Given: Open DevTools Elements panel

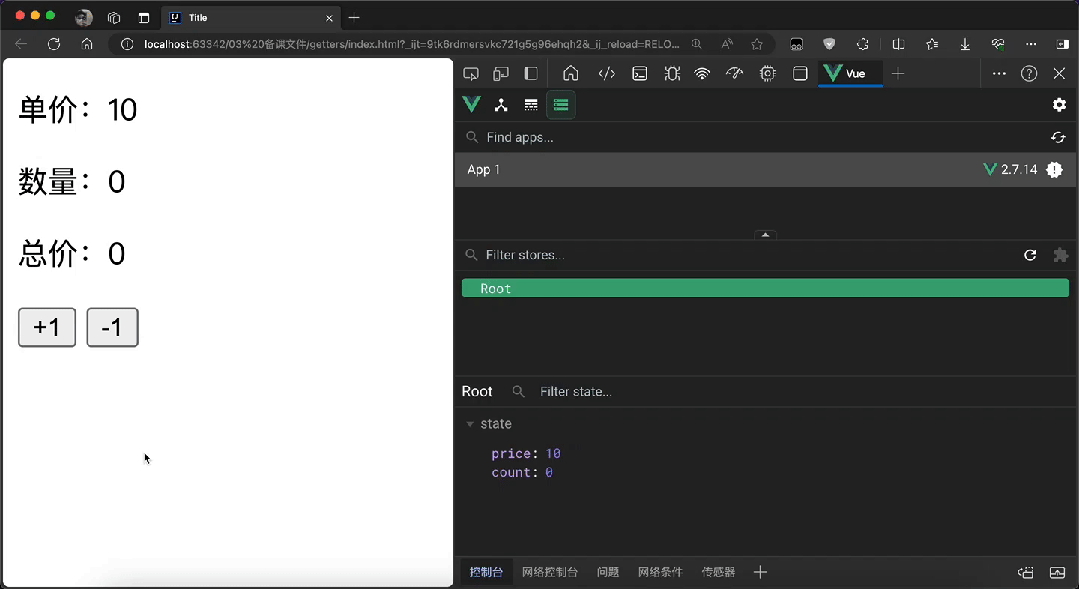Looking at the screenshot, I should [x=606, y=74].
